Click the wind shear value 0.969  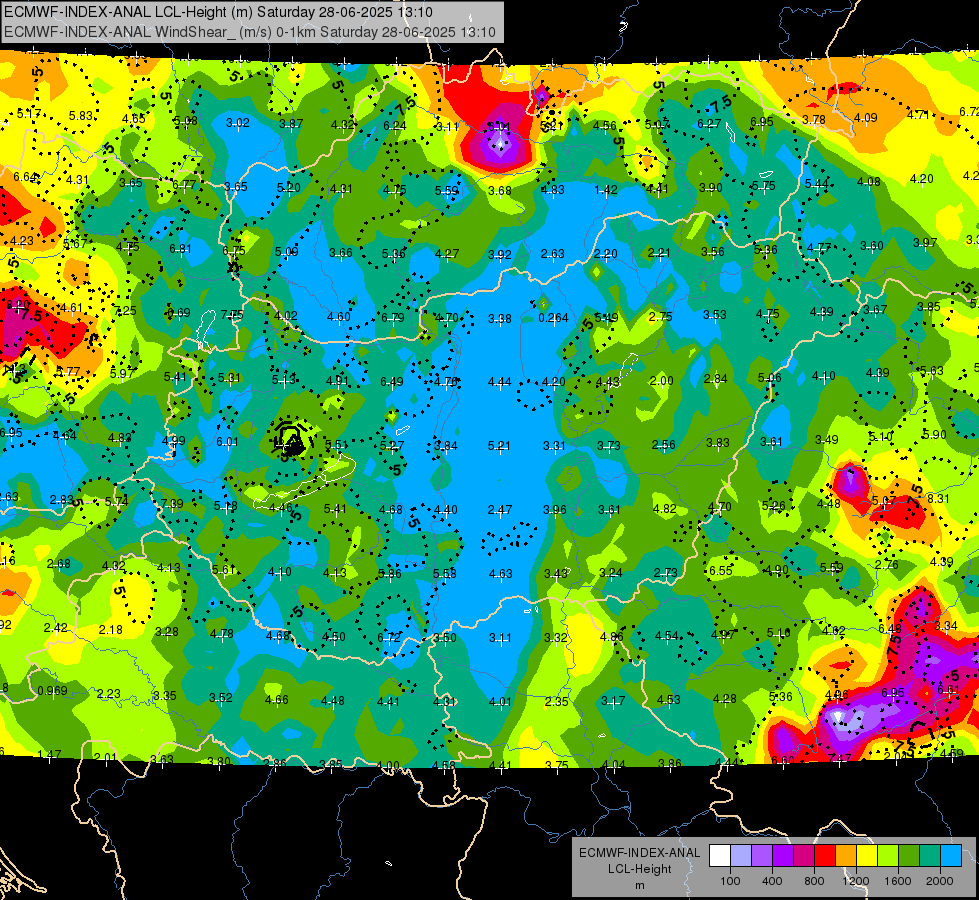tap(52, 691)
